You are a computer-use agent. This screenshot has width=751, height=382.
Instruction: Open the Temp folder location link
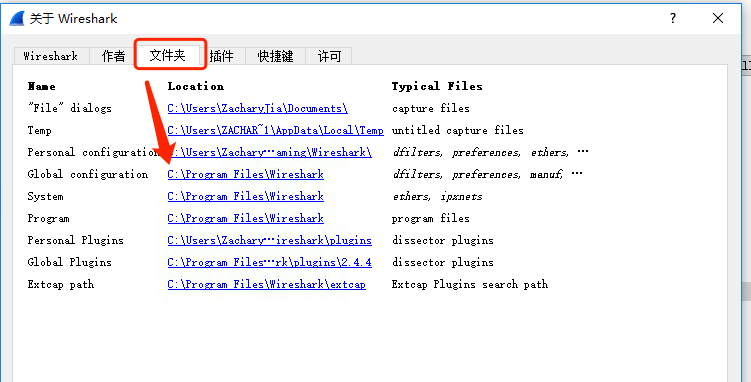(275, 130)
